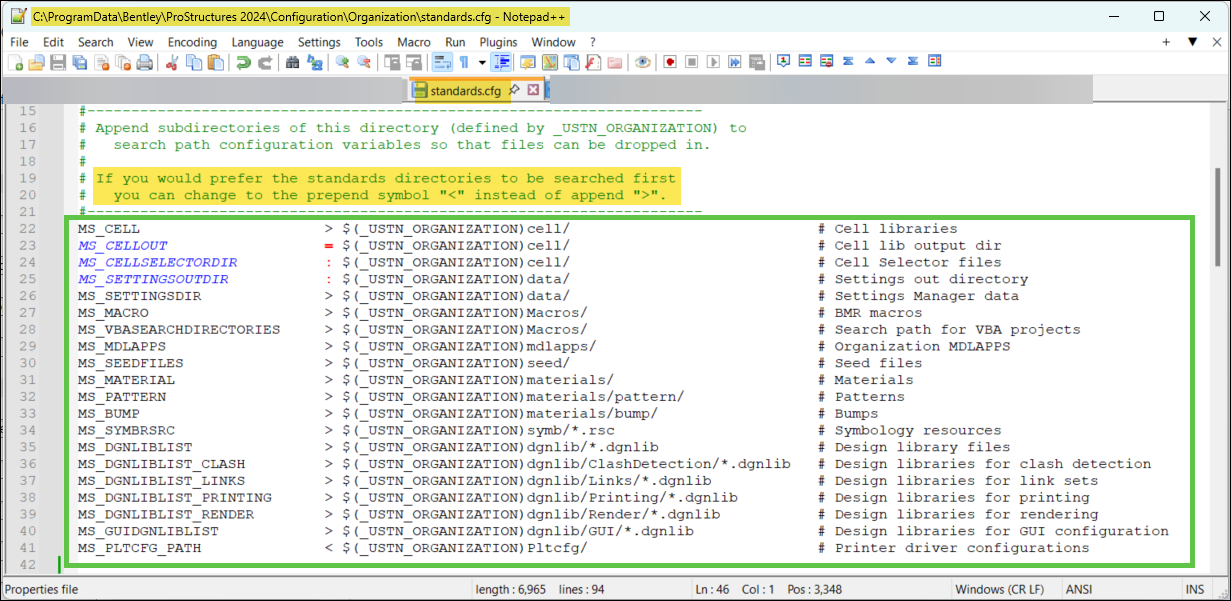Run macro multiple times icon
Viewport: 1231px width, 601px height.
click(735, 62)
